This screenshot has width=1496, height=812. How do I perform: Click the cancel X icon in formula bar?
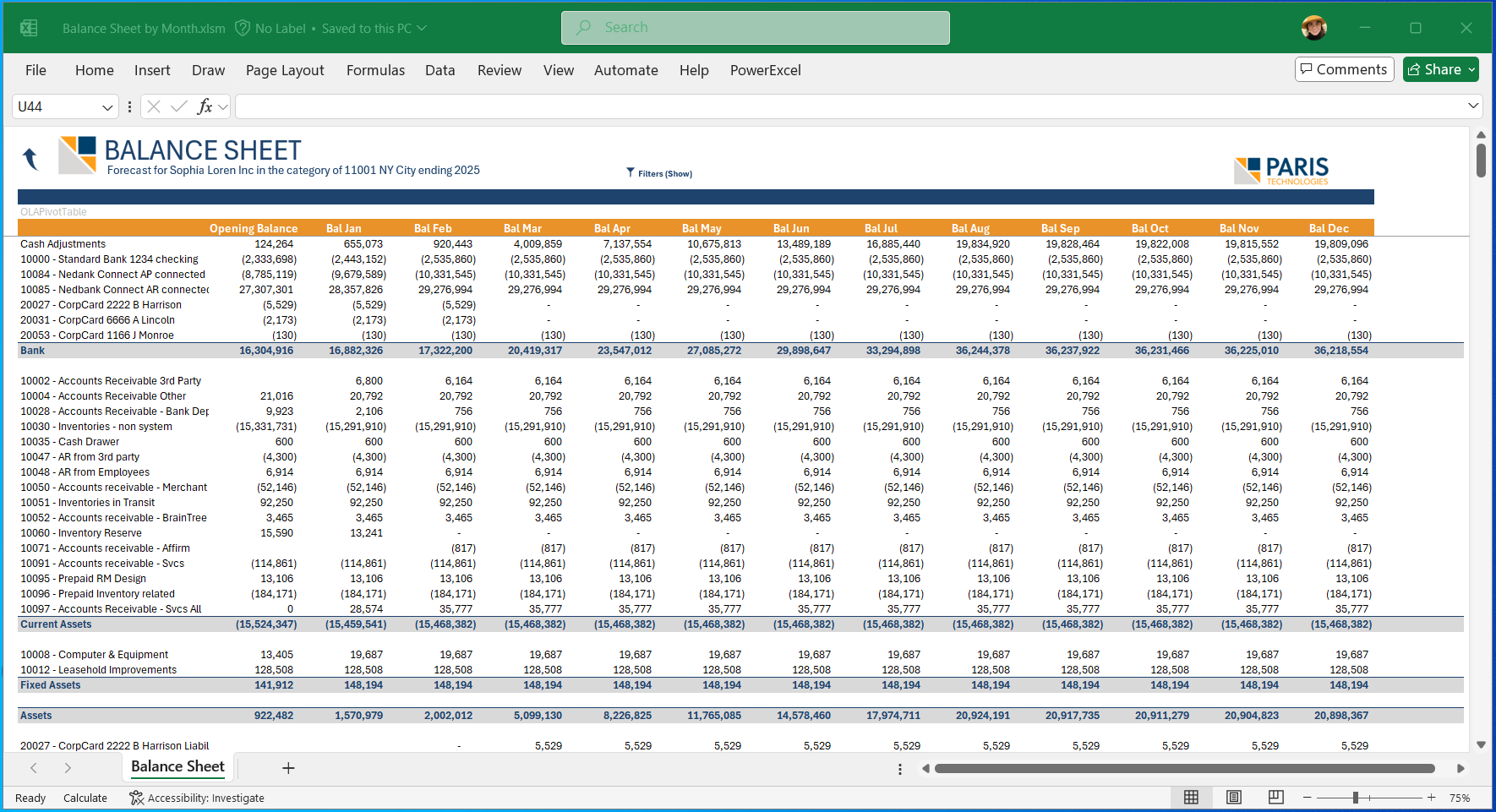154,106
